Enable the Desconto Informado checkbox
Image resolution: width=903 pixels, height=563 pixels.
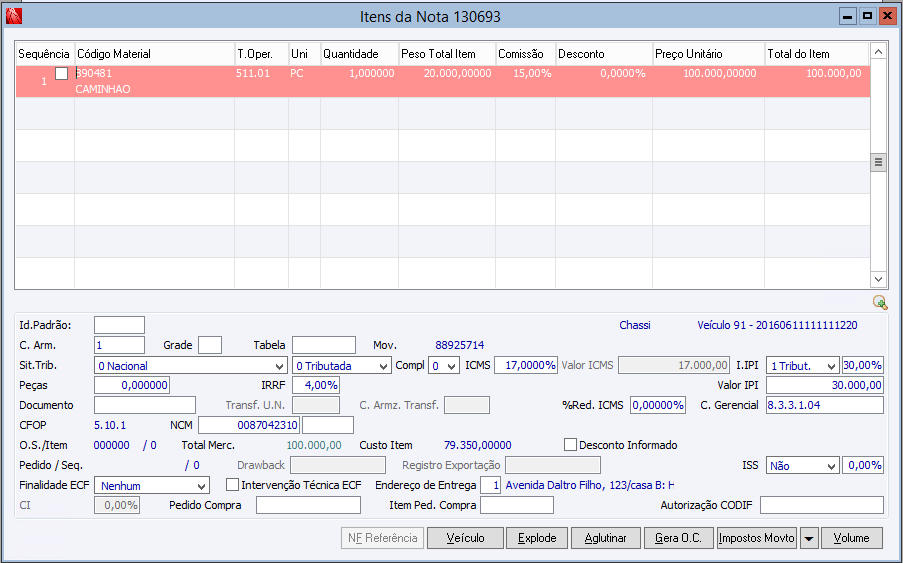click(571, 445)
